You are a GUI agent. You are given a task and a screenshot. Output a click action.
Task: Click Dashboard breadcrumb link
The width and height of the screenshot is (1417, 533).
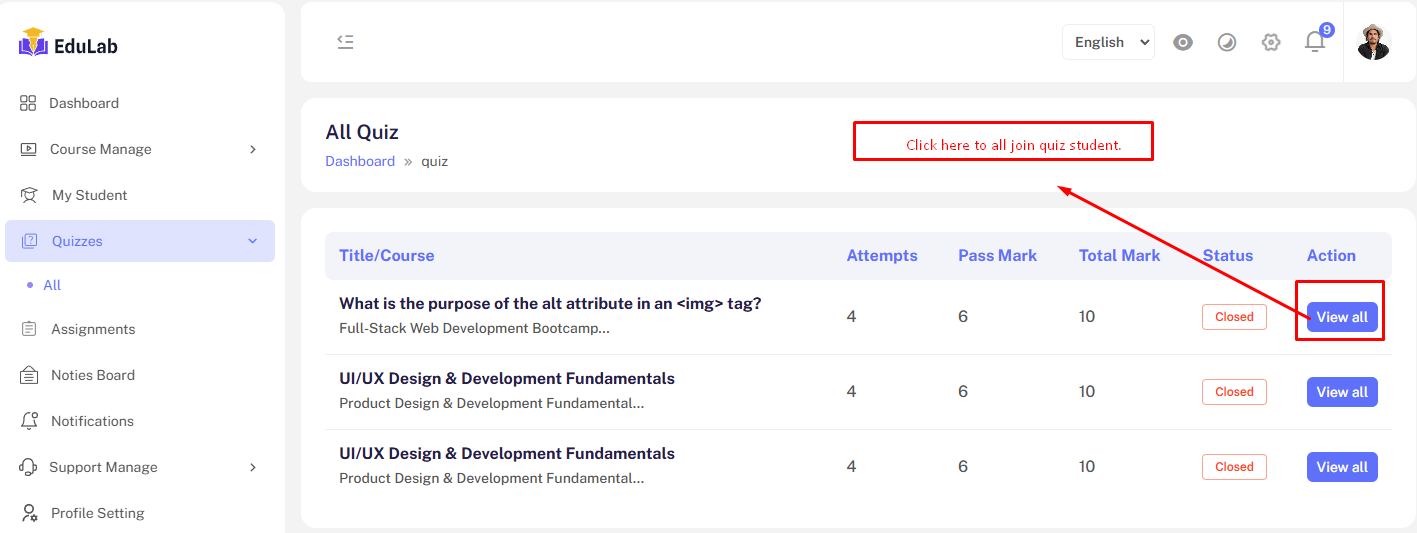[x=360, y=161]
